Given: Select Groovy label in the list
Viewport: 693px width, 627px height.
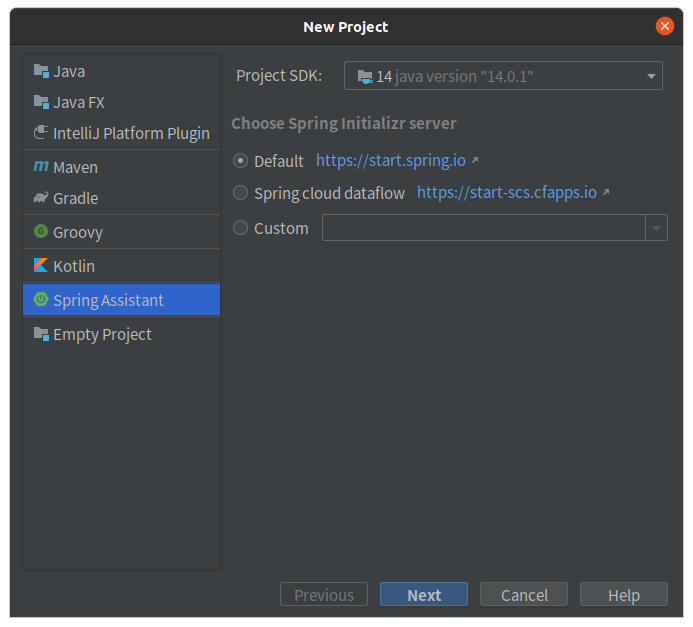Looking at the screenshot, I should click(x=78, y=232).
